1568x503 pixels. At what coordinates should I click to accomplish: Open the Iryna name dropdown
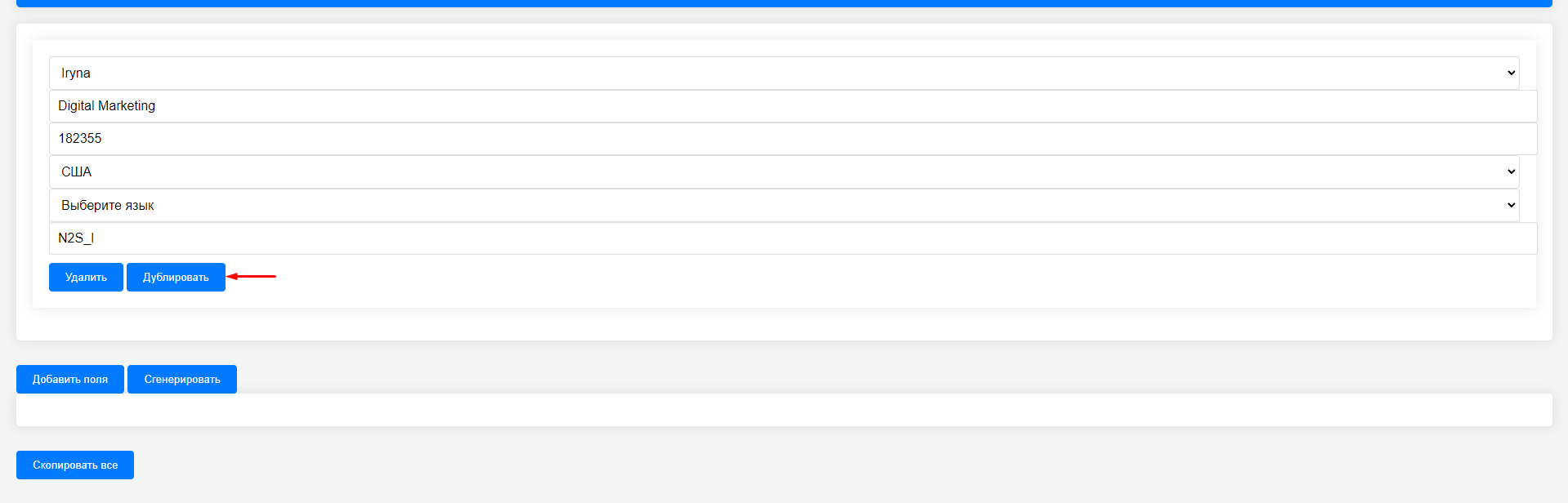pyautogui.click(x=784, y=73)
